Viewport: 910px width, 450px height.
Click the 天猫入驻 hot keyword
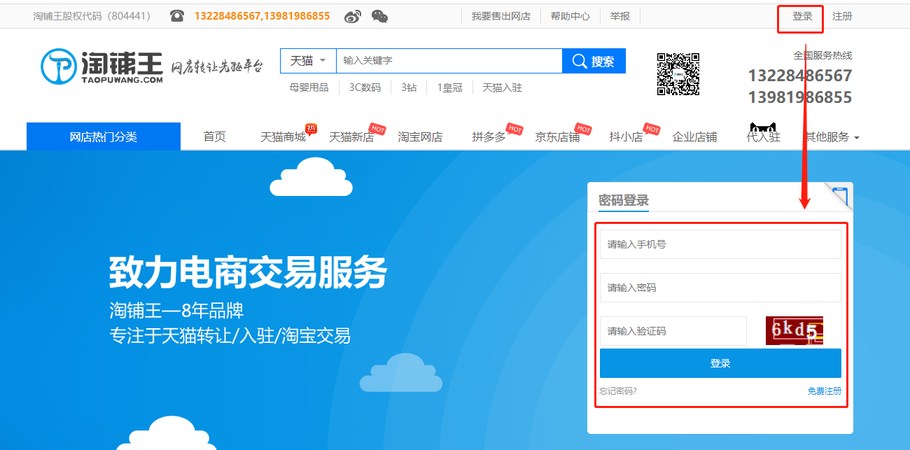pos(502,88)
